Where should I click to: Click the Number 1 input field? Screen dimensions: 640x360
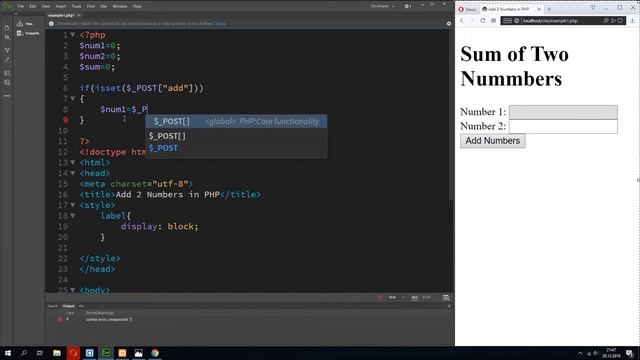pos(563,112)
